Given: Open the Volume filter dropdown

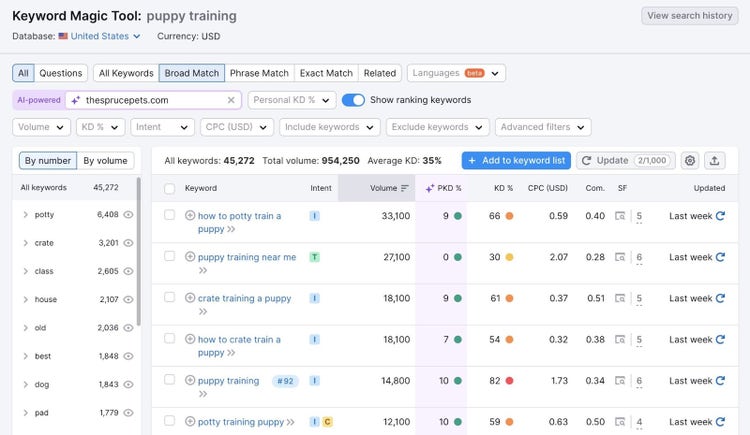Looking at the screenshot, I should [41, 127].
